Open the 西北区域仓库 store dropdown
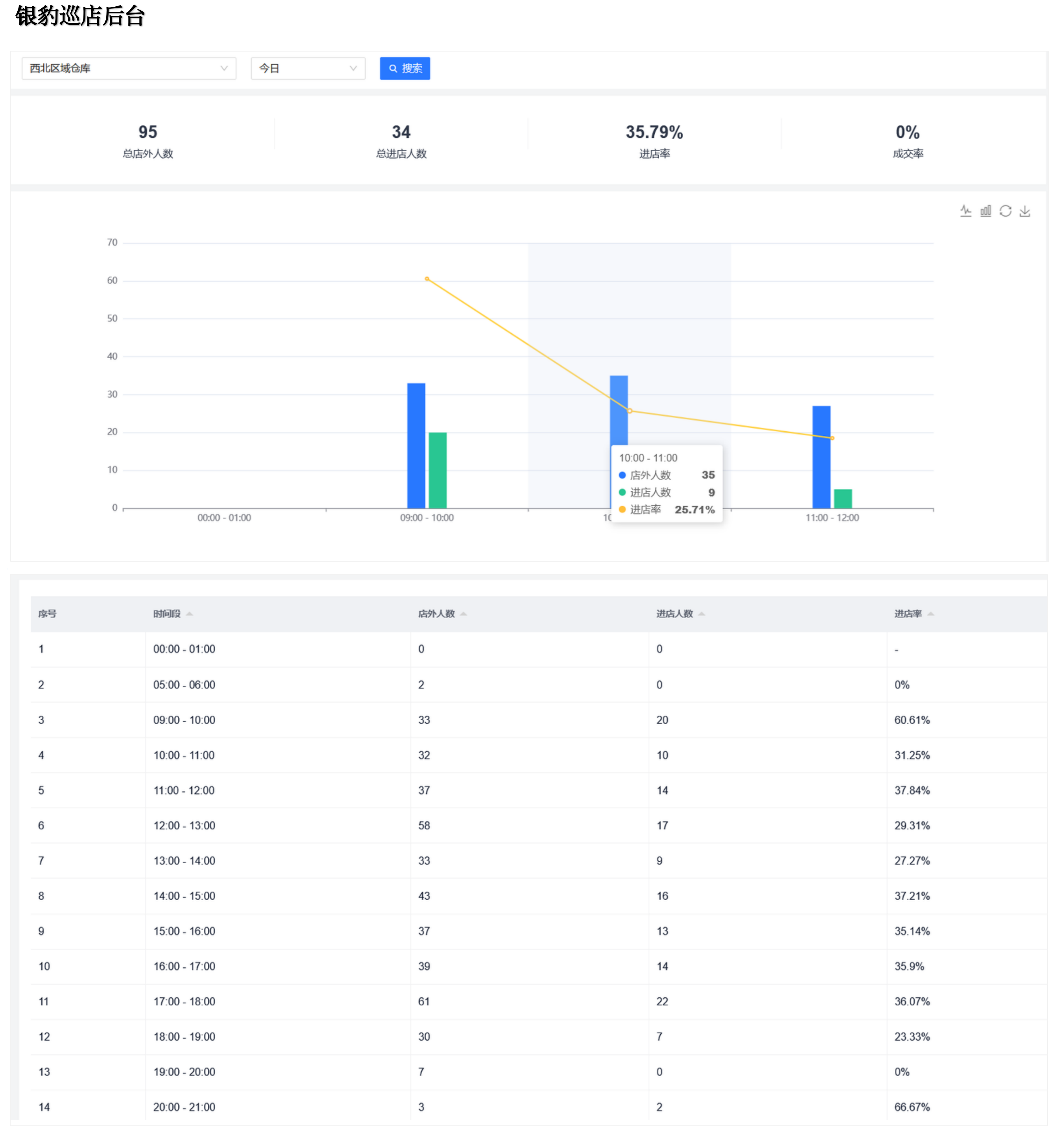Viewport: 1064px width, 1136px height. click(x=129, y=68)
